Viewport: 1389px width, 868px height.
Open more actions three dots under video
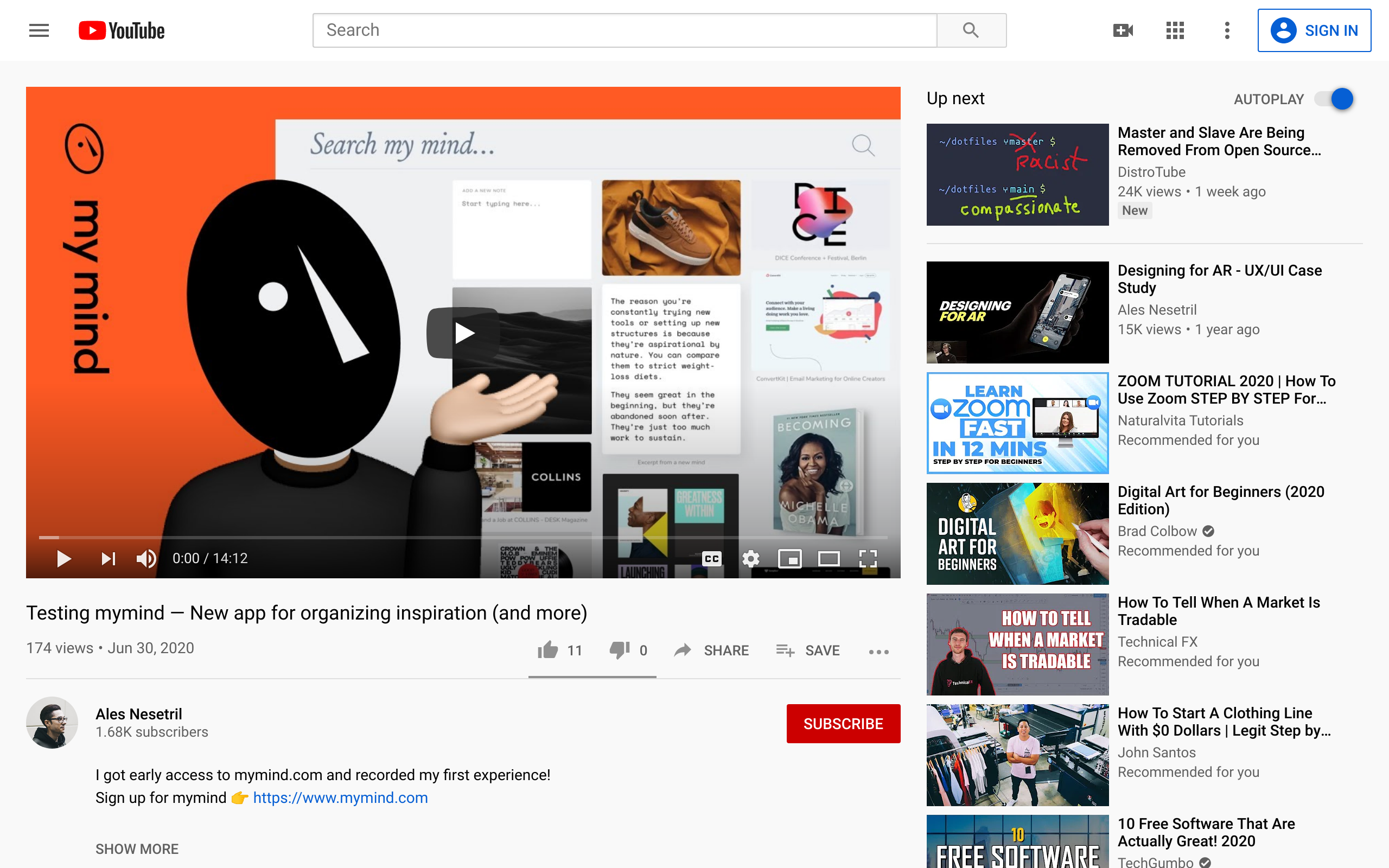(879, 652)
